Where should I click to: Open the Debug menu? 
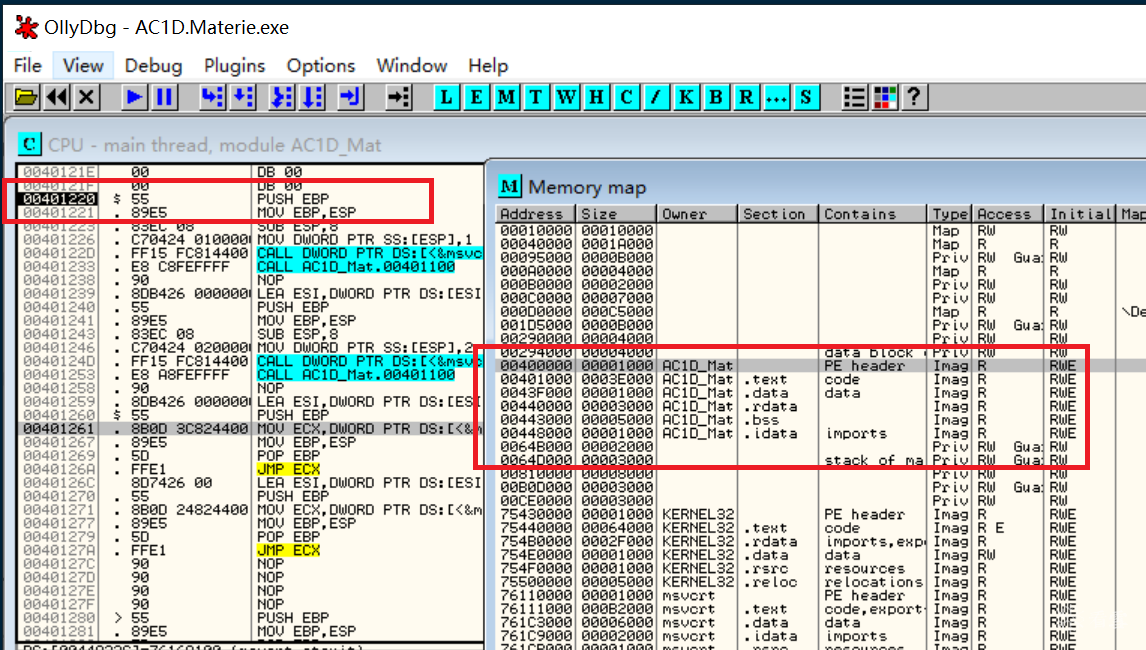click(153, 66)
